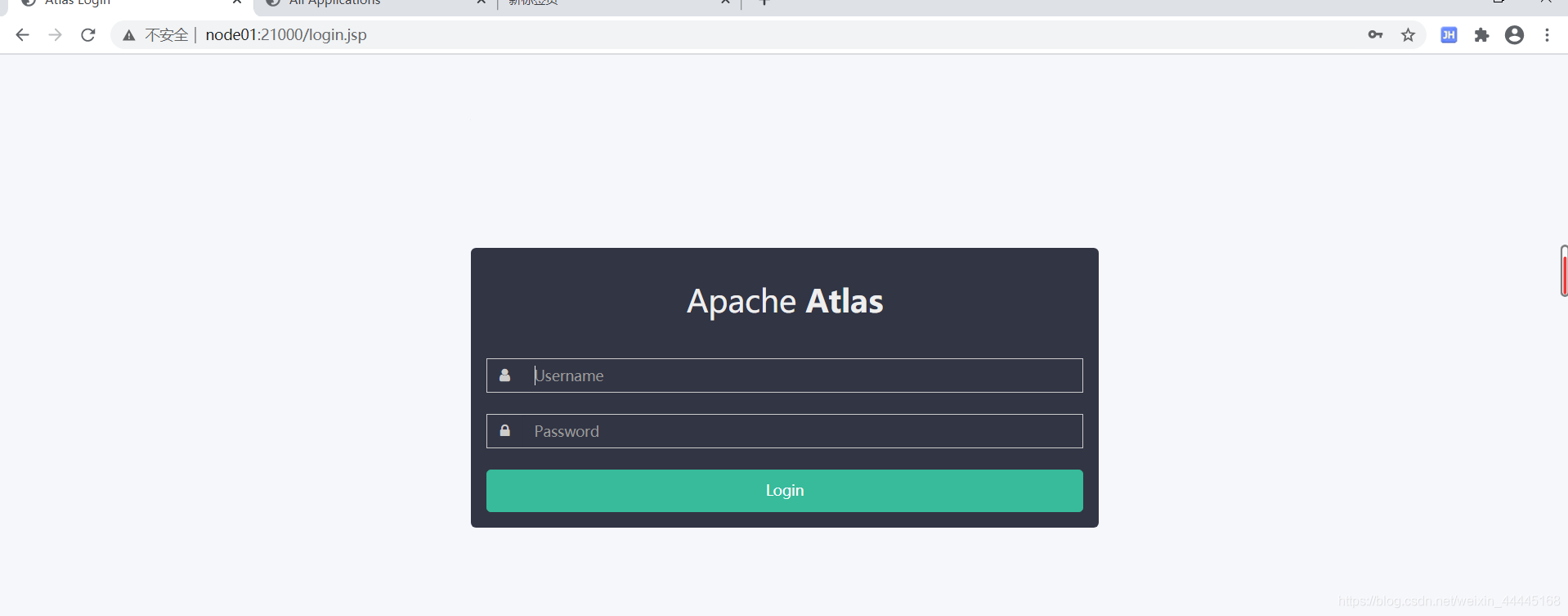The width and height of the screenshot is (1568, 616).
Task: Click the user icon beside Username
Action: tap(504, 375)
